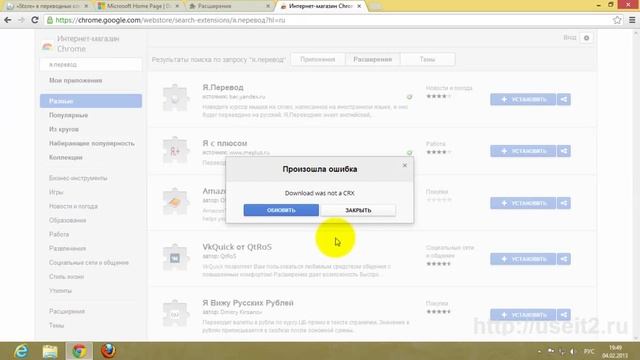Switch to Расширения browser tab
Image resolution: width=640 pixels, height=360 pixels.
(229, 6)
